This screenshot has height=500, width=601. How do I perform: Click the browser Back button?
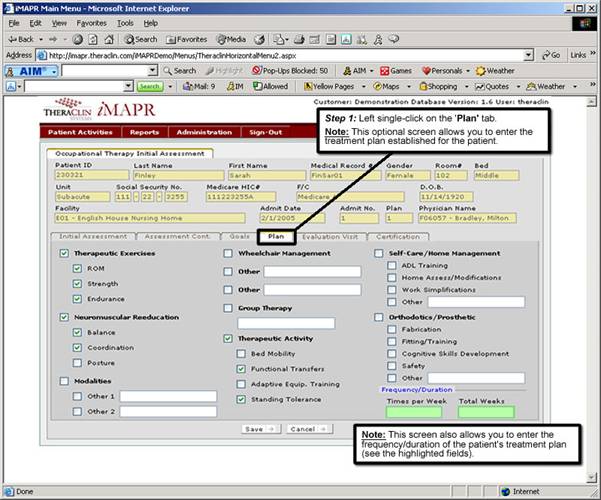[22, 39]
